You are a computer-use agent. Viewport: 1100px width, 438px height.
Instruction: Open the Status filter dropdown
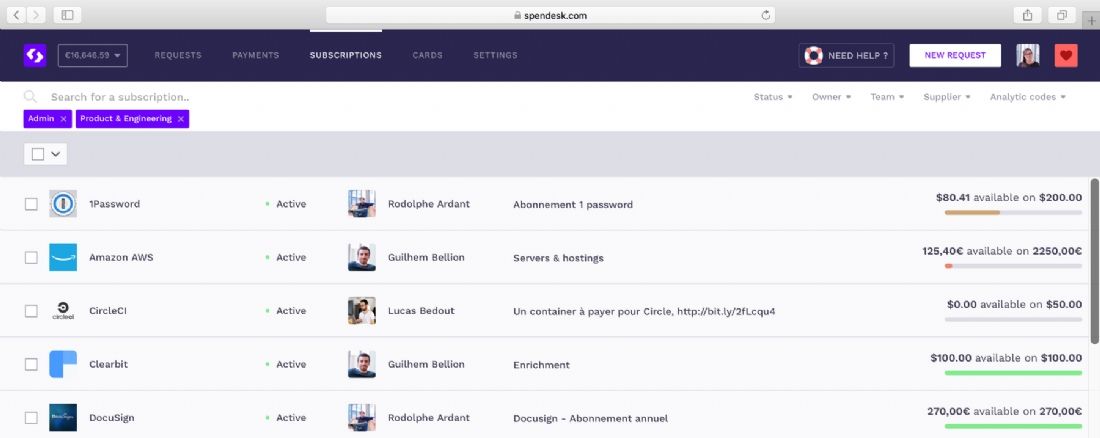[x=773, y=97]
